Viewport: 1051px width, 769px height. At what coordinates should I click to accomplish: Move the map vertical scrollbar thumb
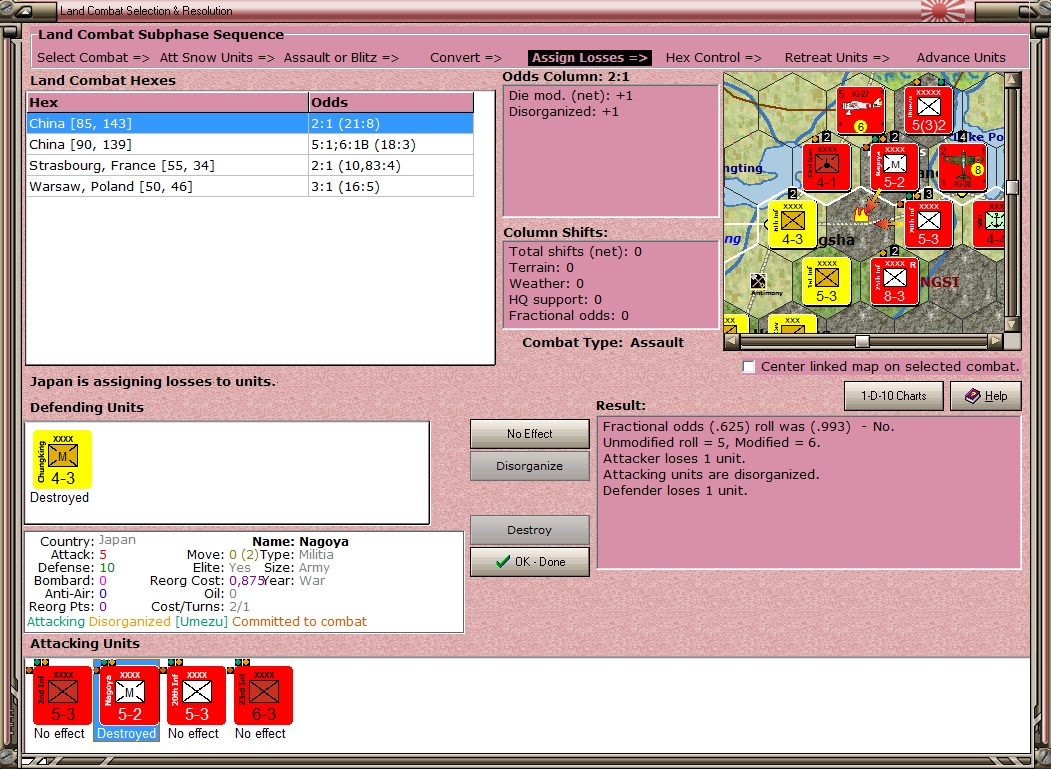click(x=1012, y=186)
